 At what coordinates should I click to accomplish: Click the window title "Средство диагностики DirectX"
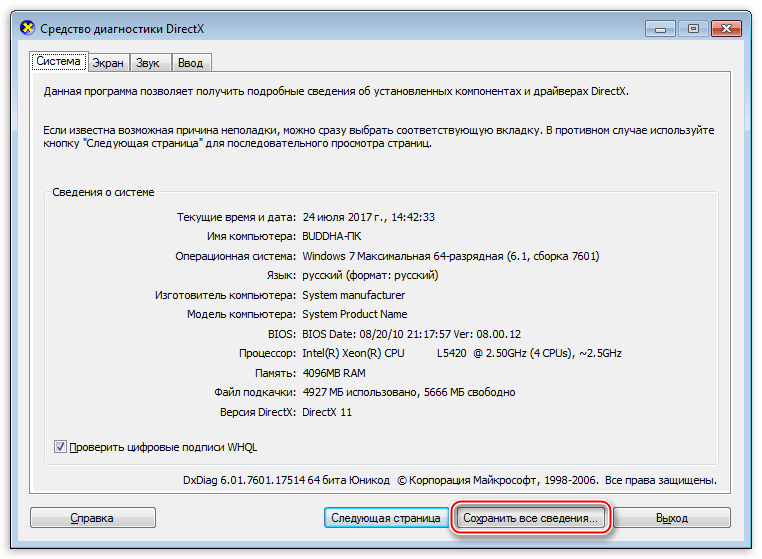click(122, 29)
